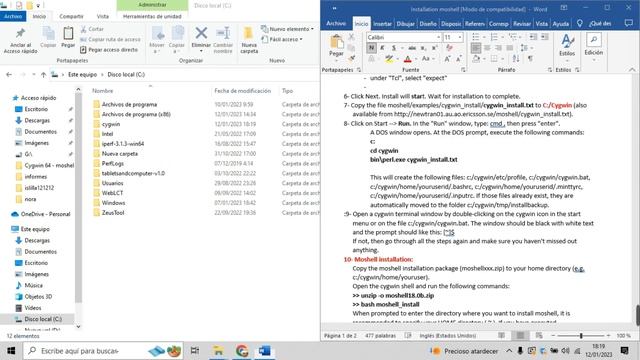This screenshot has height=360, width=640.
Task: Click Explorer's Pegar clipboard button
Action: coord(68,38)
